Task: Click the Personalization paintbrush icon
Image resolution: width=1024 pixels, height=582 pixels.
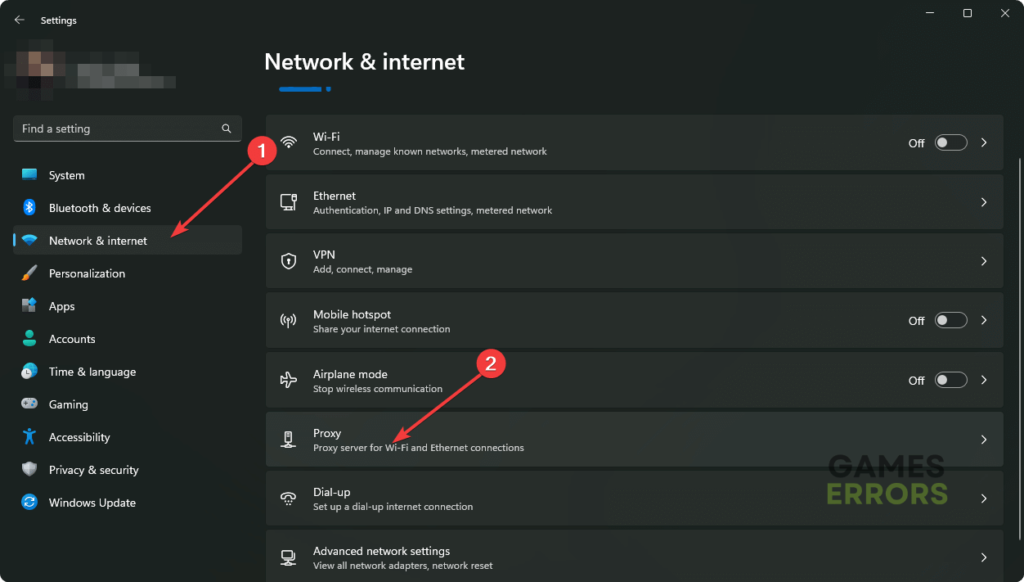Action: click(x=29, y=273)
